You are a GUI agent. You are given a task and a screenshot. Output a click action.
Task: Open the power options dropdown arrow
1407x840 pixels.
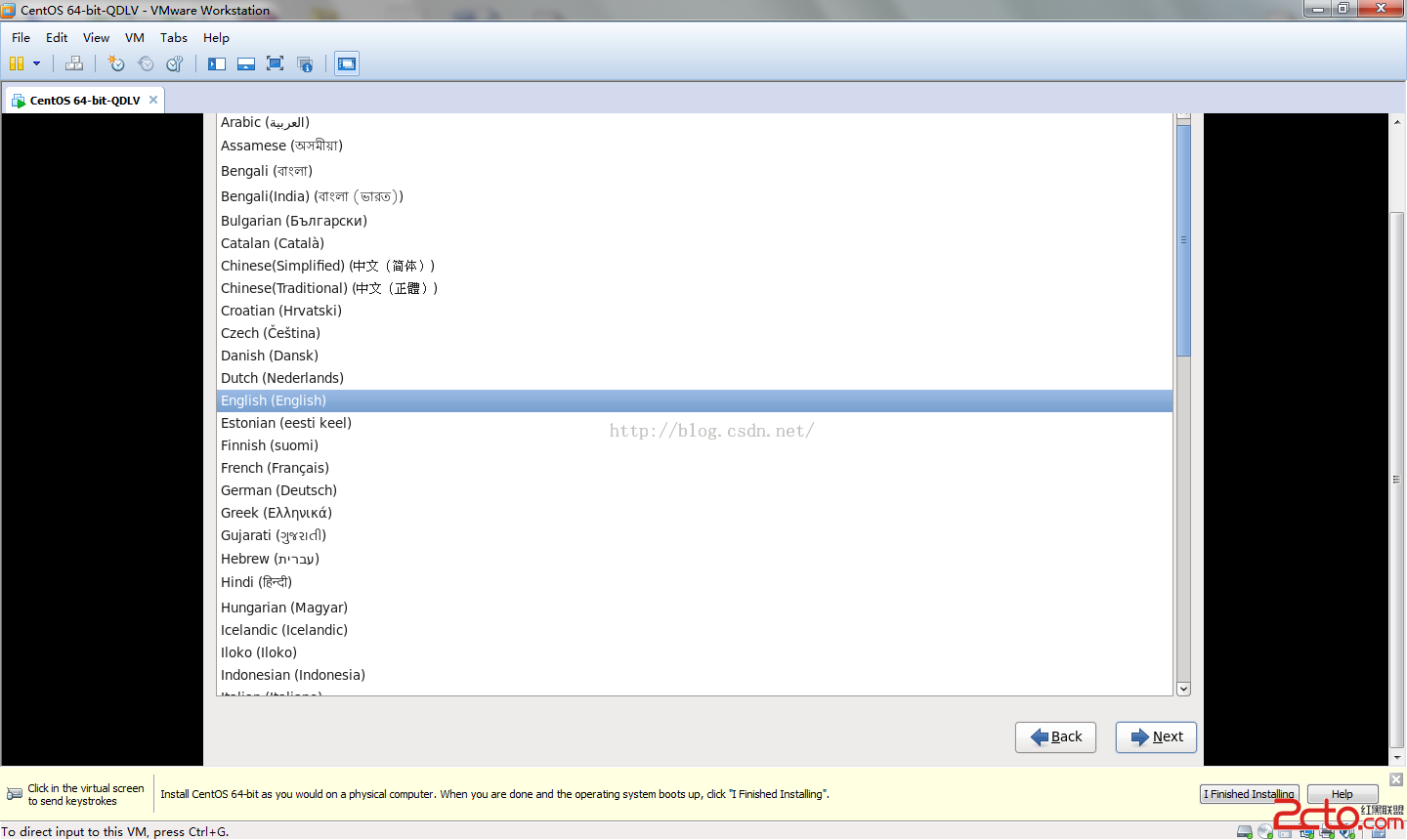click(37, 63)
